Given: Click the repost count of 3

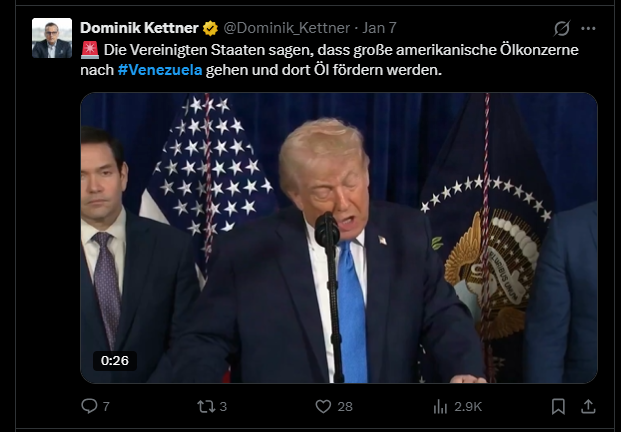Looking at the screenshot, I should [223, 407].
